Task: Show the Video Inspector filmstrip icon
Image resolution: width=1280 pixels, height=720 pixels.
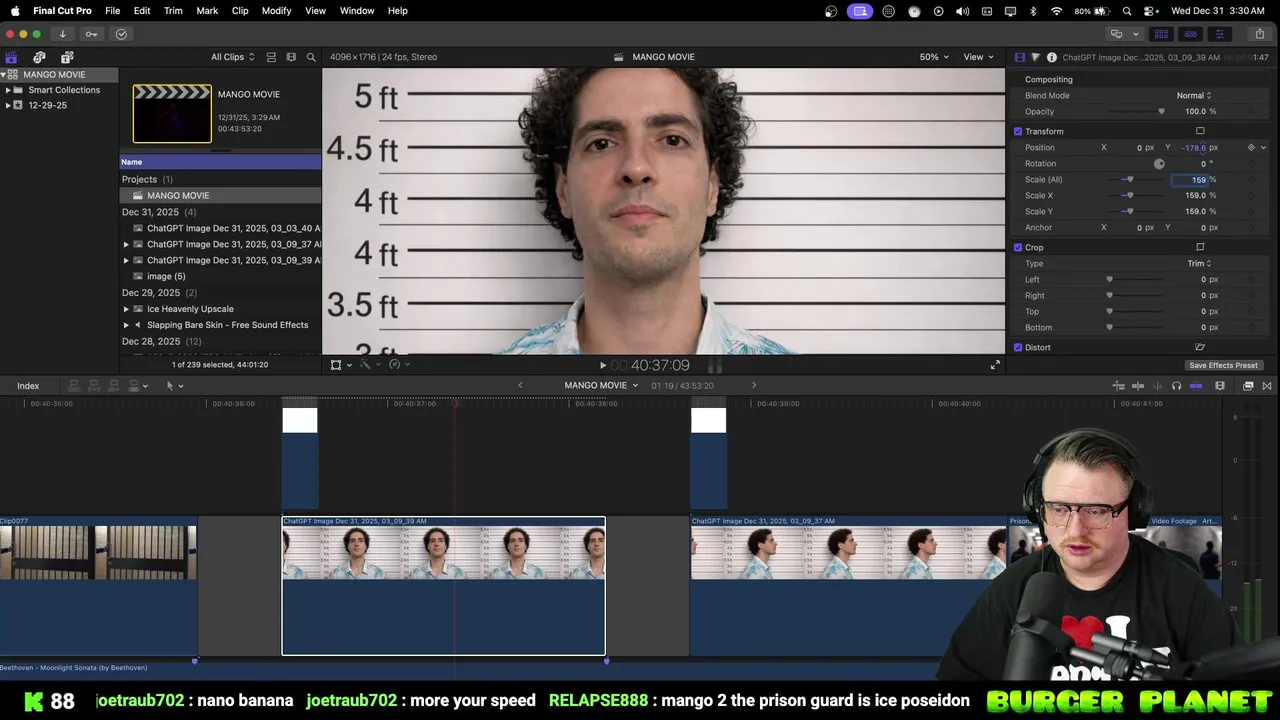Action: click(1020, 57)
